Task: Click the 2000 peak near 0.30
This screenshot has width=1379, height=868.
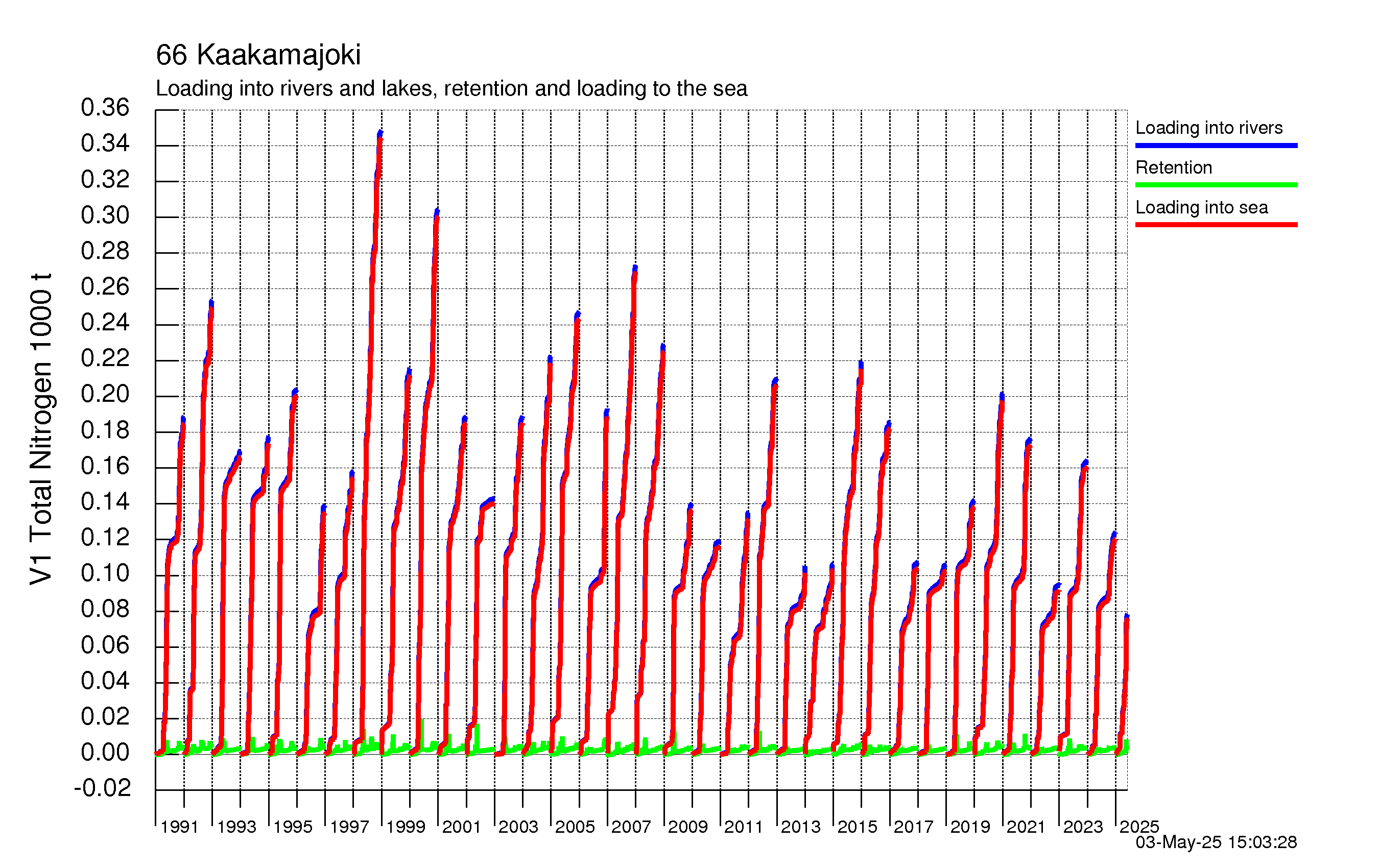Action: 437,212
